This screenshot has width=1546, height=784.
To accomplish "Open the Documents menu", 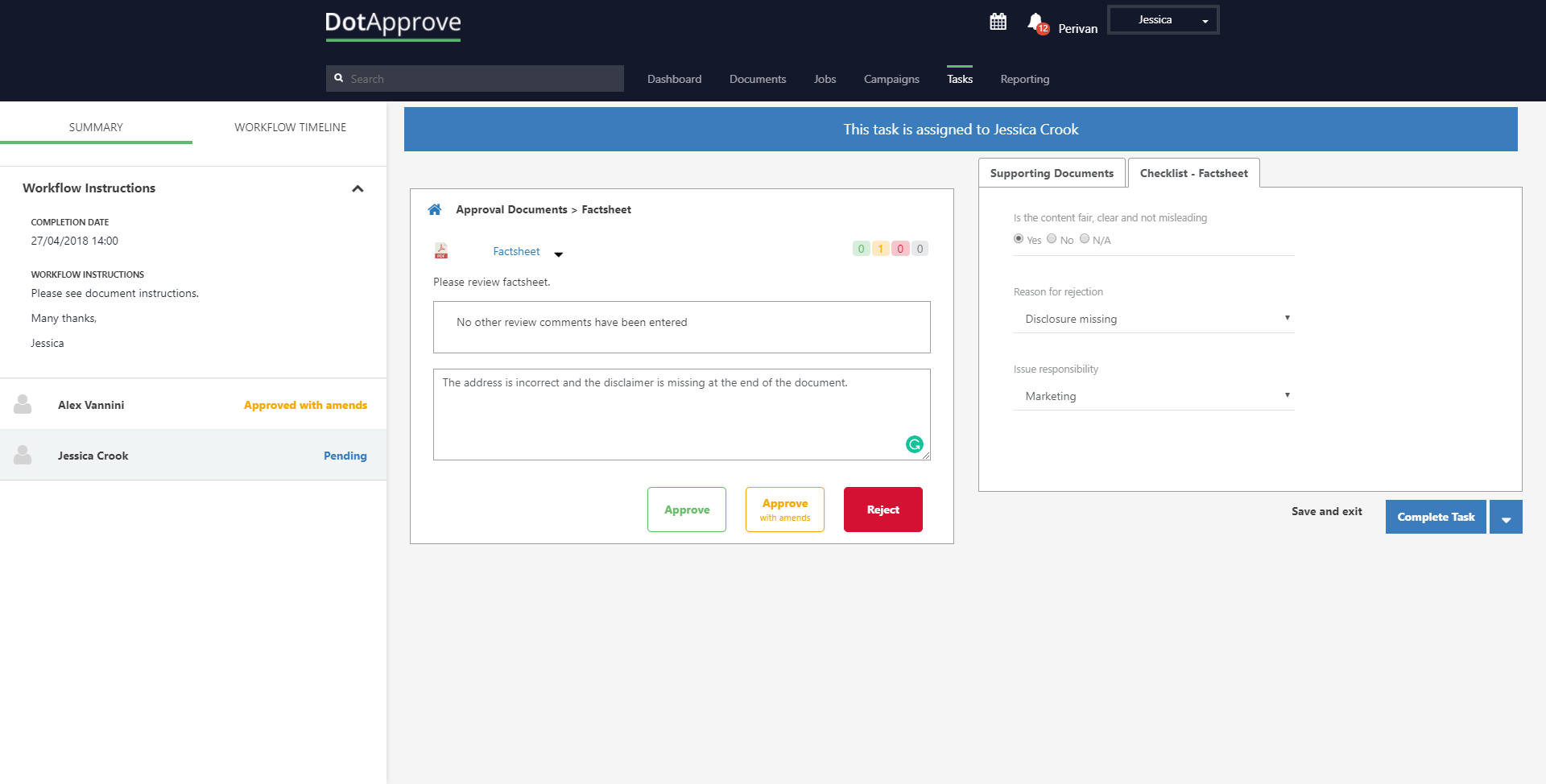I will [758, 79].
